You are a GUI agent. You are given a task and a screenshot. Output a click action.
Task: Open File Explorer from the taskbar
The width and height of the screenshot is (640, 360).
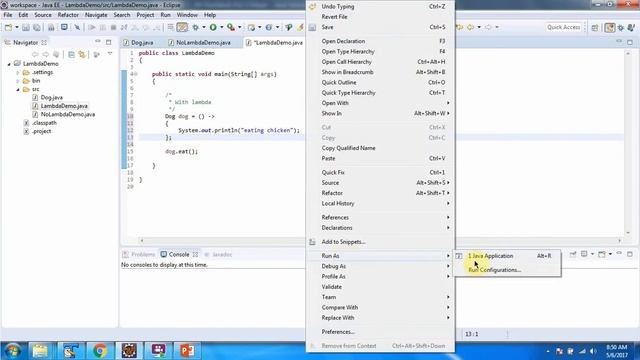[x=40, y=351]
